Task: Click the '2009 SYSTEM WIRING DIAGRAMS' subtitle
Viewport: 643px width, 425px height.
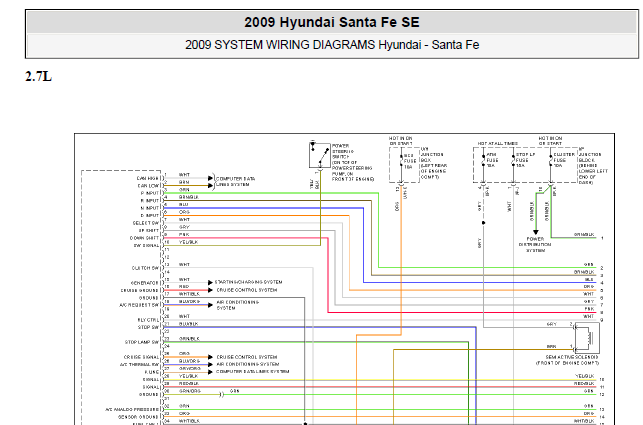Action: (280, 45)
